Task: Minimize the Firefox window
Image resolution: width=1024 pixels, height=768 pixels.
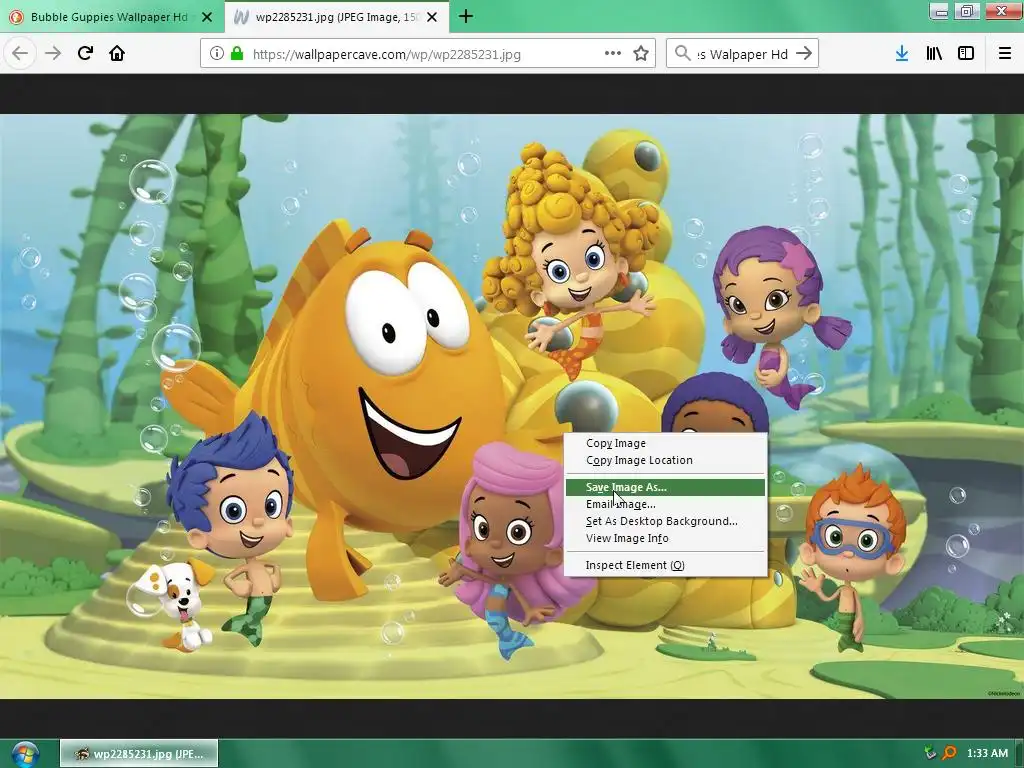Action: 939,11
